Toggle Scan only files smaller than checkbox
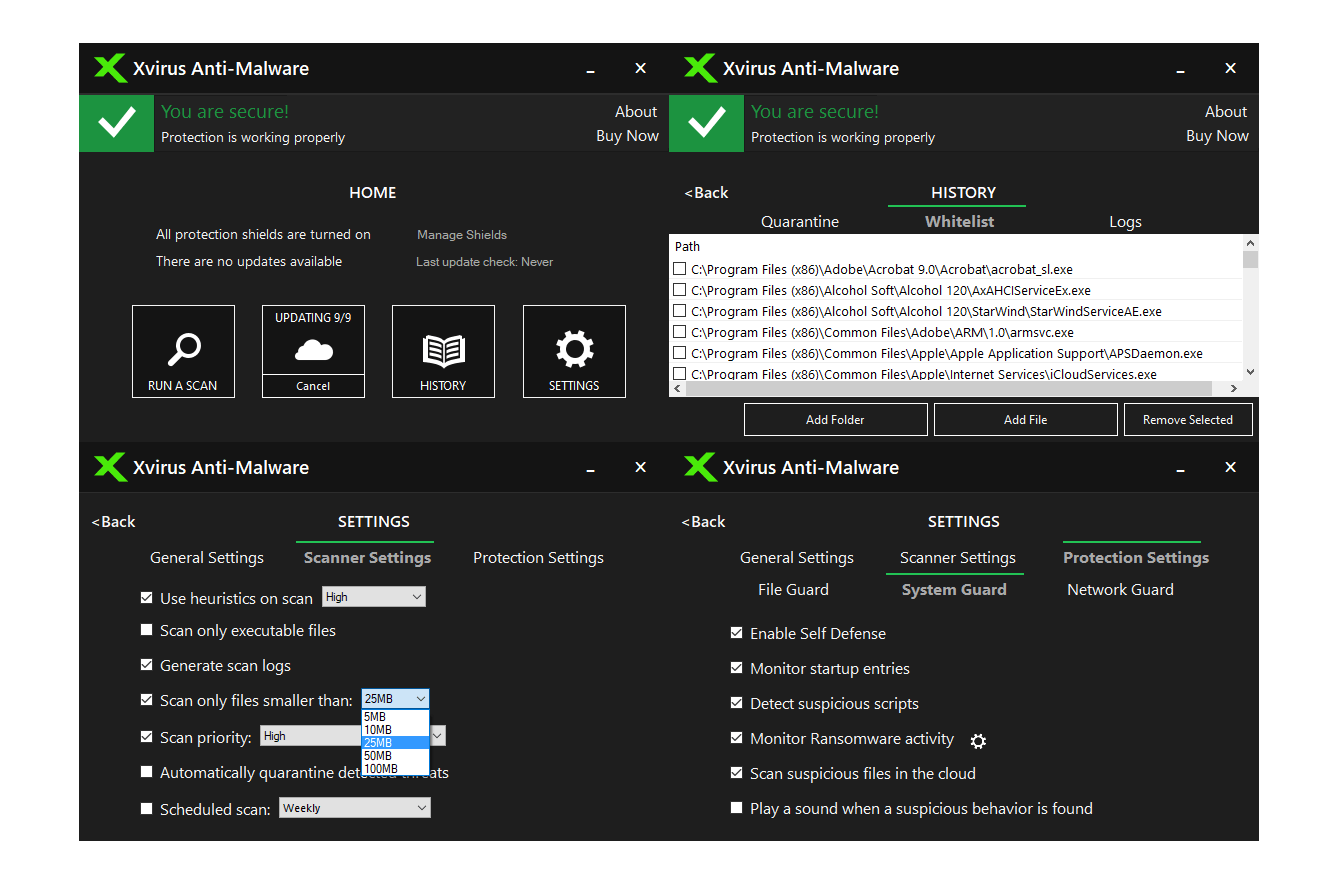 (x=147, y=700)
